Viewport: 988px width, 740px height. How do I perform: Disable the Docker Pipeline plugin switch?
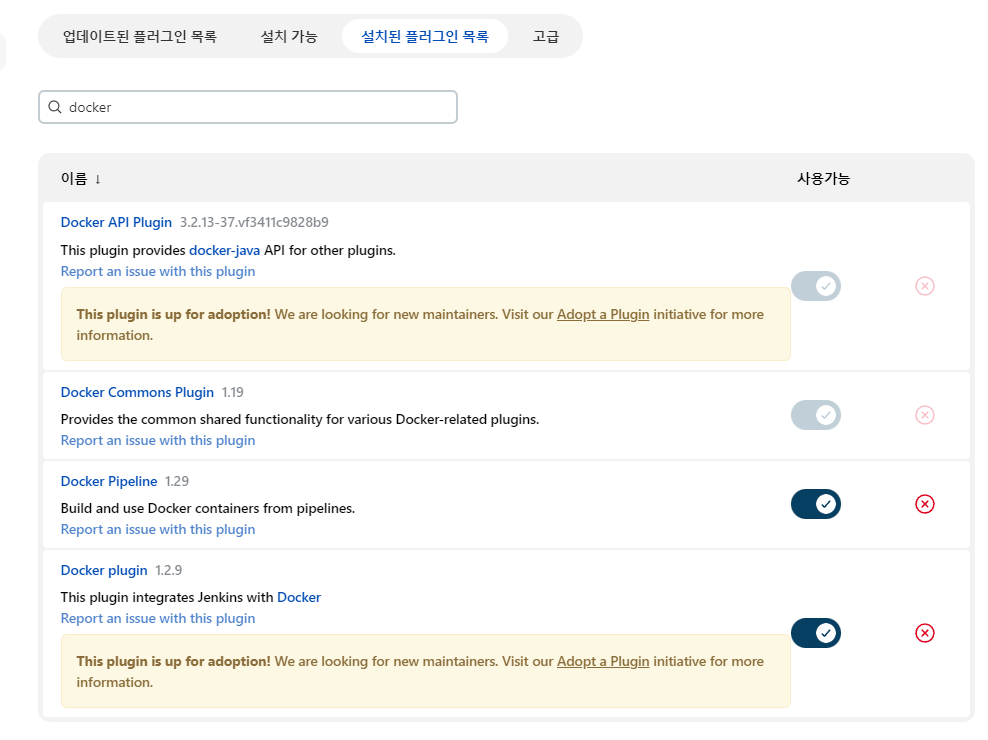coord(816,504)
